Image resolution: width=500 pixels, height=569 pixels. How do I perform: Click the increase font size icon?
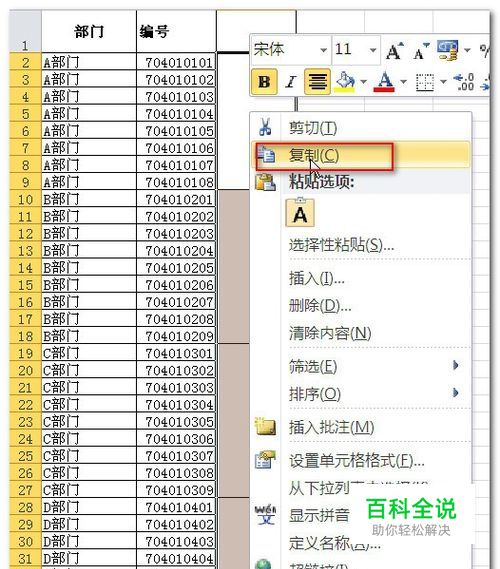tap(395, 51)
